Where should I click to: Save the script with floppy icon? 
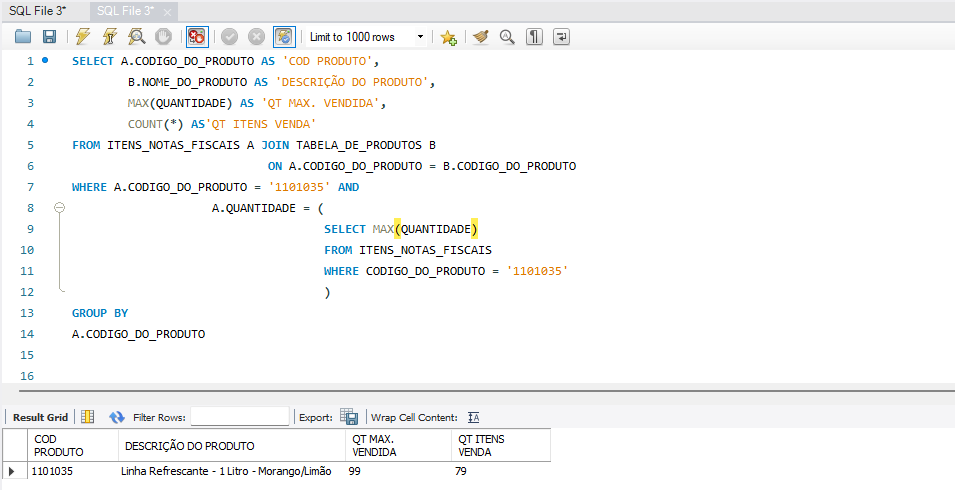pos(49,37)
